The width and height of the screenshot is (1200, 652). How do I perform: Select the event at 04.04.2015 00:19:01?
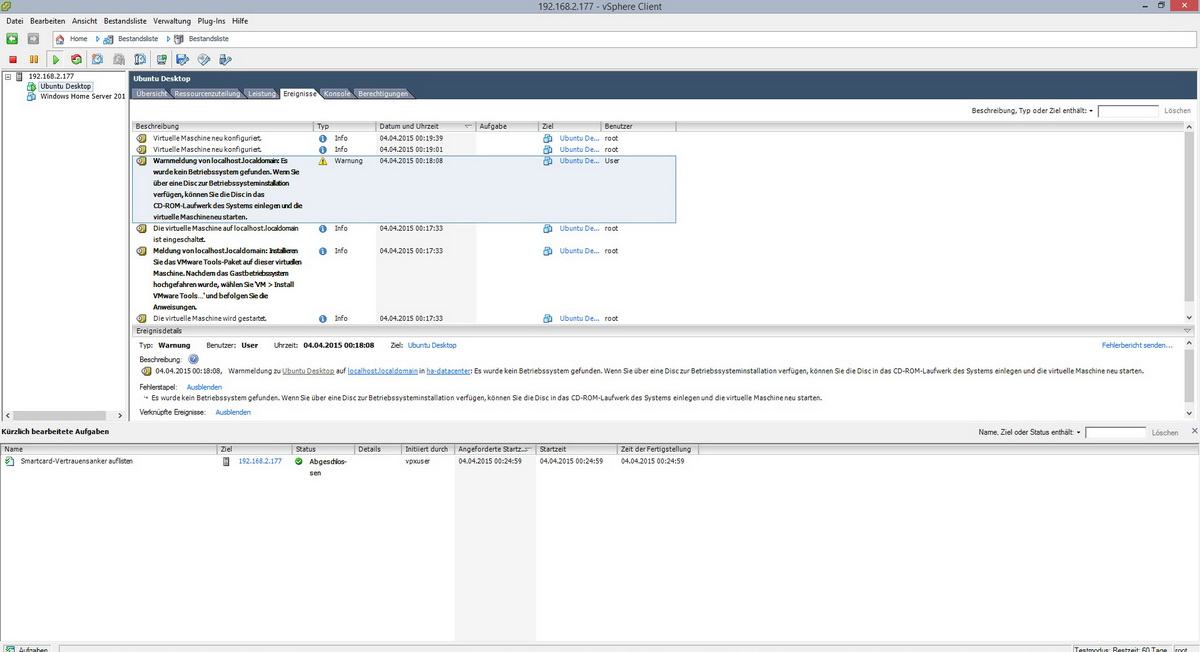(x=404, y=149)
